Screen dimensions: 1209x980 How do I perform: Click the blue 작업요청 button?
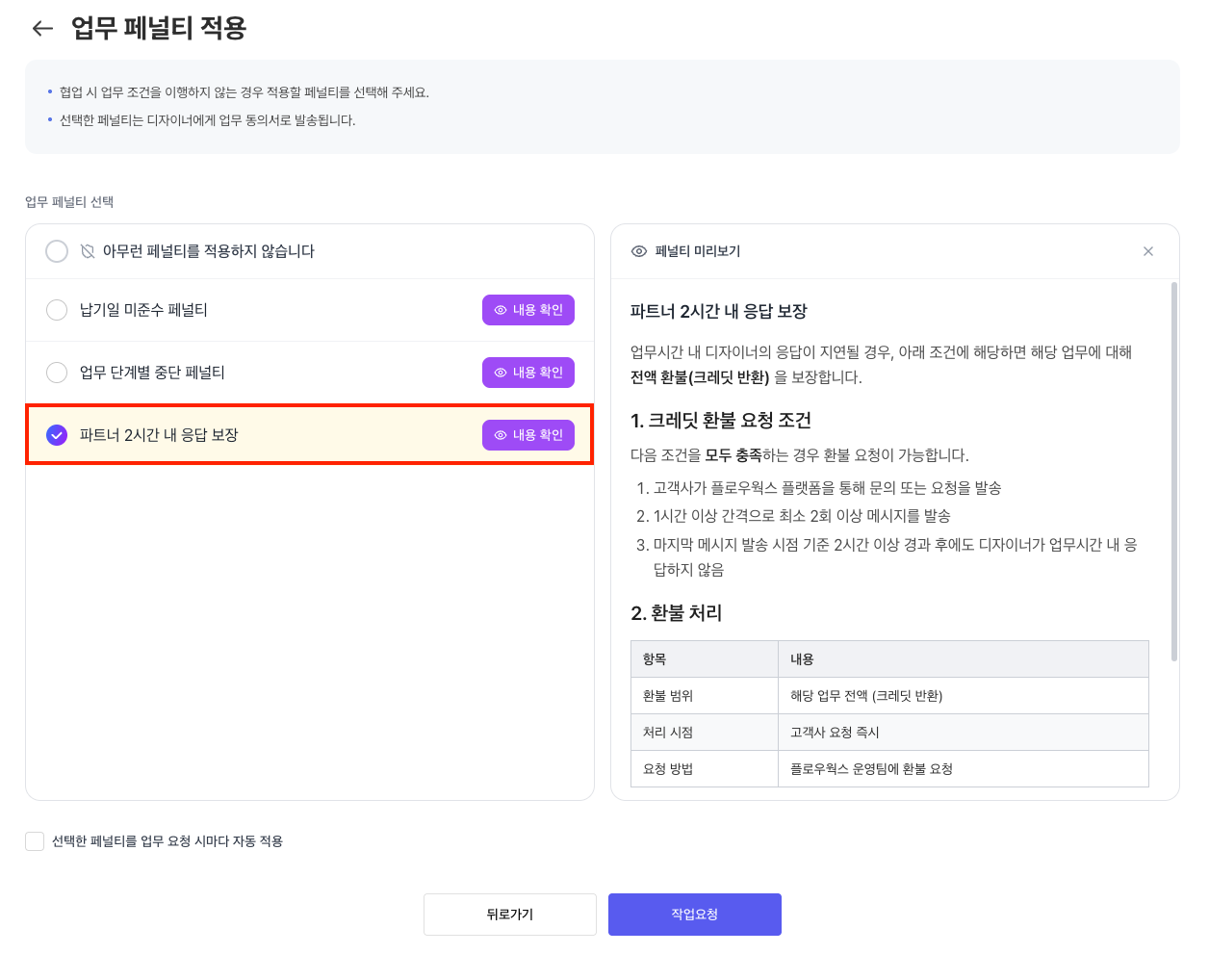tap(694, 914)
